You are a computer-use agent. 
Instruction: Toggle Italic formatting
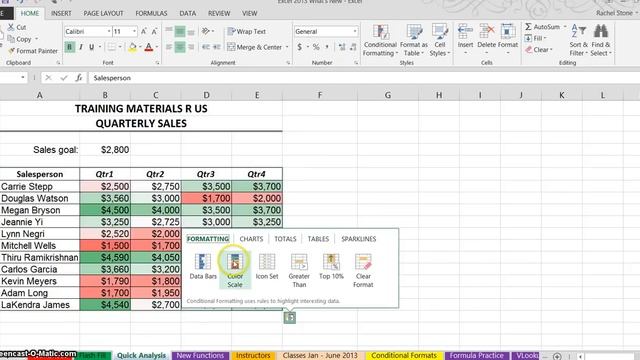click(x=81, y=47)
